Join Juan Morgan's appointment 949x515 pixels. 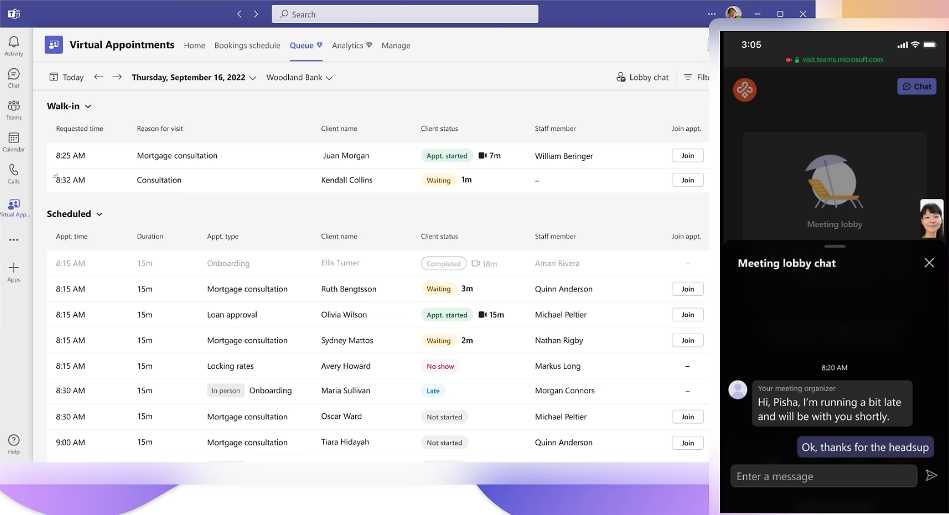coord(688,156)
